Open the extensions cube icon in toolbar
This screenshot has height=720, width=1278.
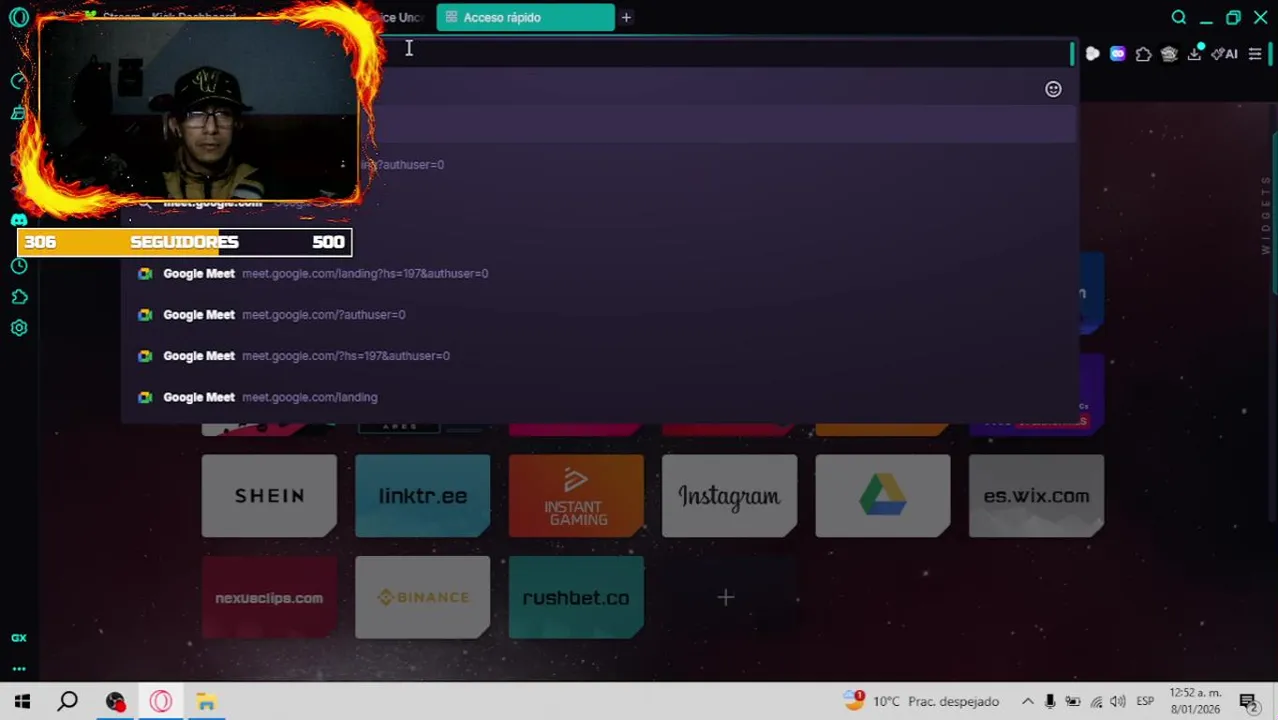coord(1144,54)
